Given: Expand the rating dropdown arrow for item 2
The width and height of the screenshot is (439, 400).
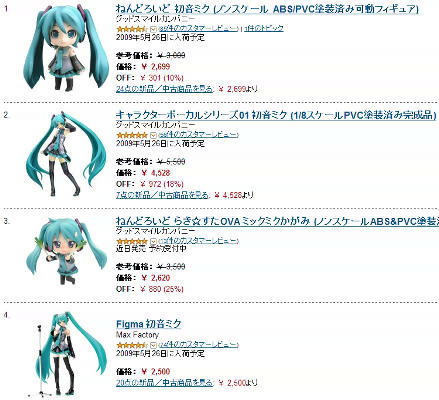Looking at the screenshot, I should (x=153, y=135).
